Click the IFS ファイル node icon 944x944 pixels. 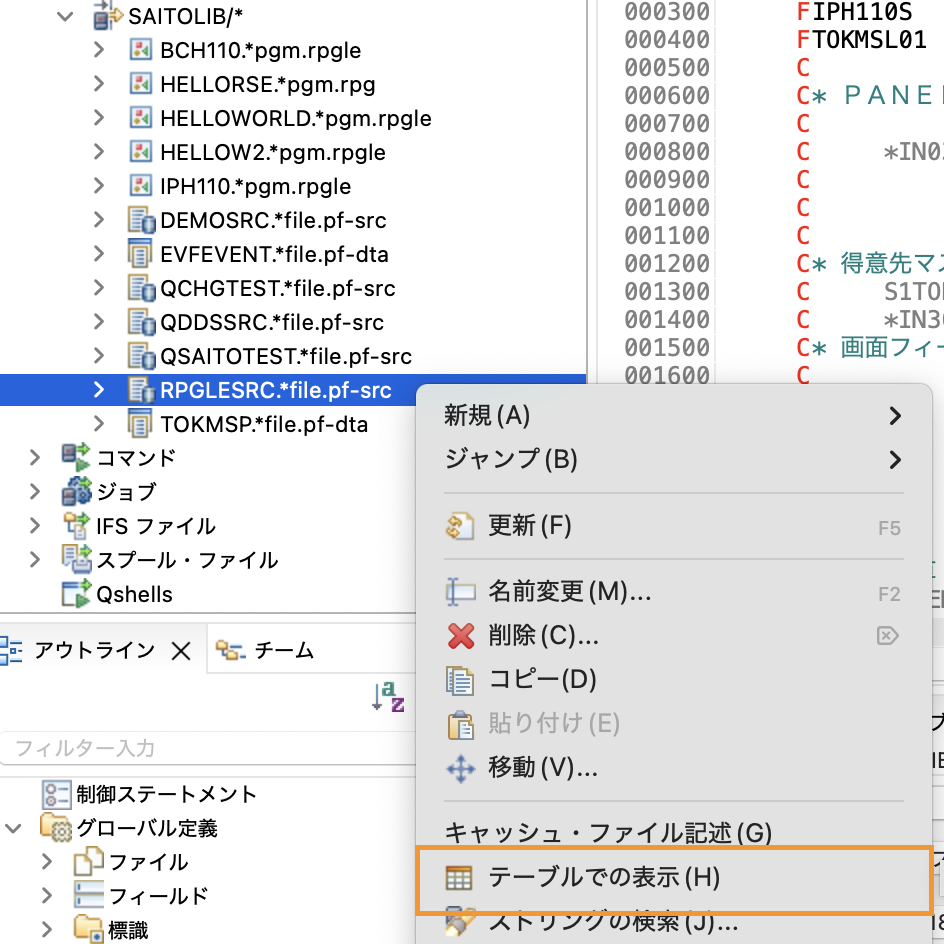click(x=73, y=526)
